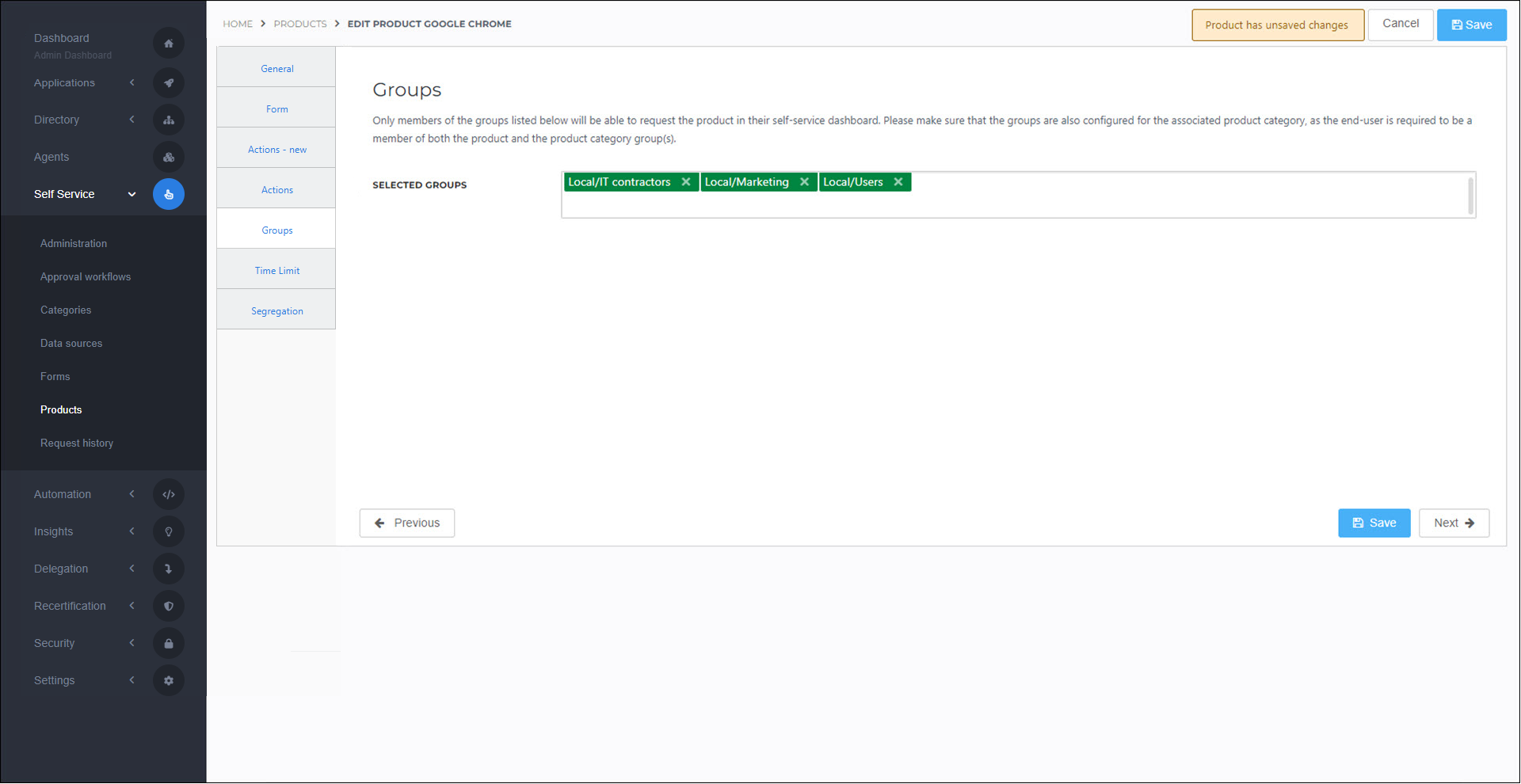The width and height of the screenshot is (1521, 784).
Task: Collapse the Self Service section chevron
Action: [132, 194]
